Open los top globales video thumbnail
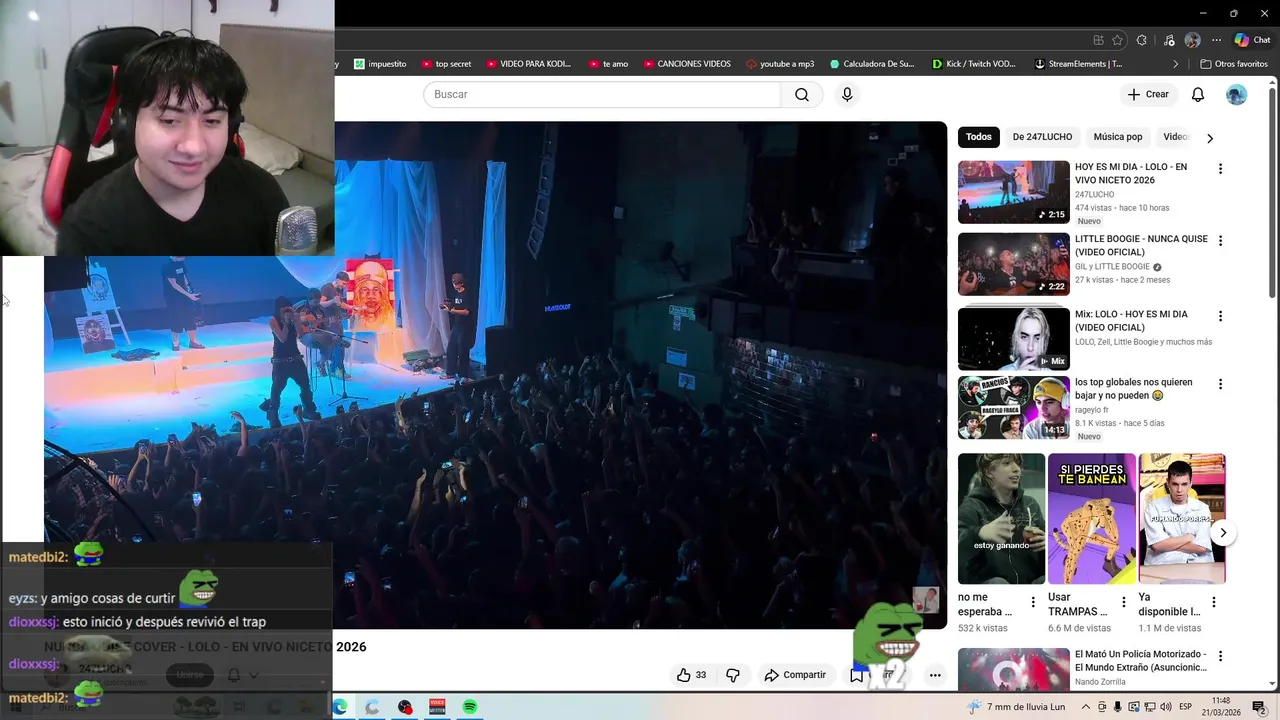The width and height of the screenshot is (1280, 720). pyautogui.click(x=1014, y=407)
